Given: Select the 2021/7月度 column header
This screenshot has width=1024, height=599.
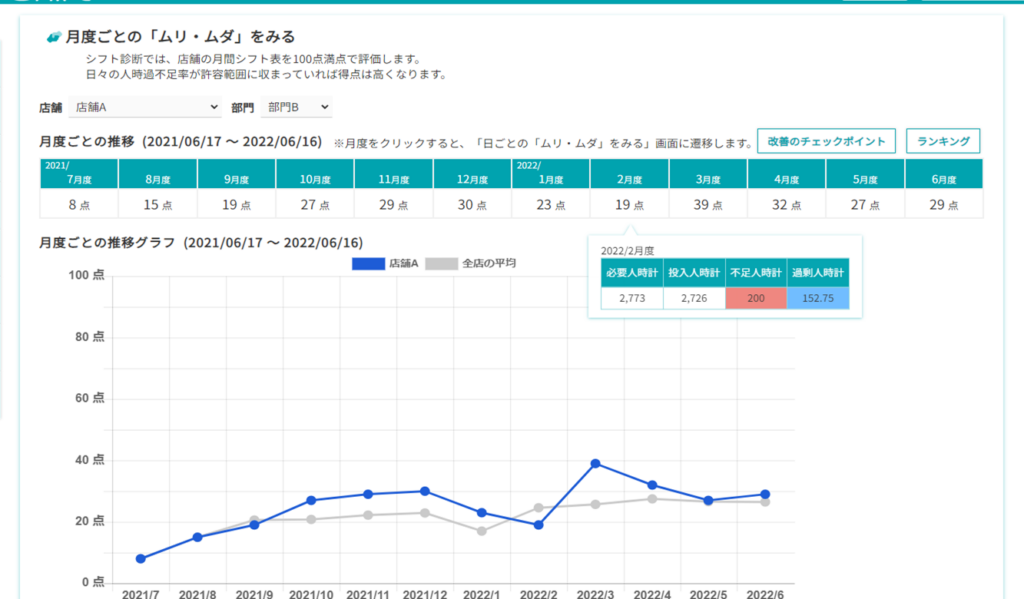Looking at the screenshot, I should point(79,174).
